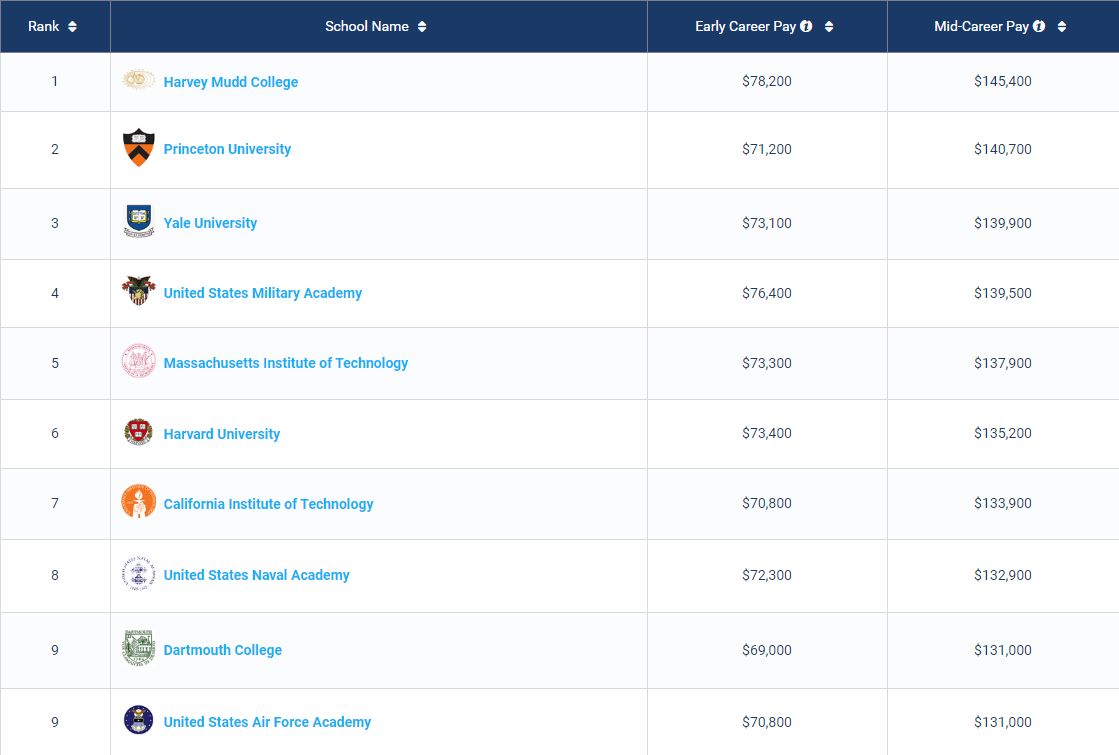This screenshot has height=755, width=1119.
Task: Click the Princeton University shield logo
Action: pos(138,148)
